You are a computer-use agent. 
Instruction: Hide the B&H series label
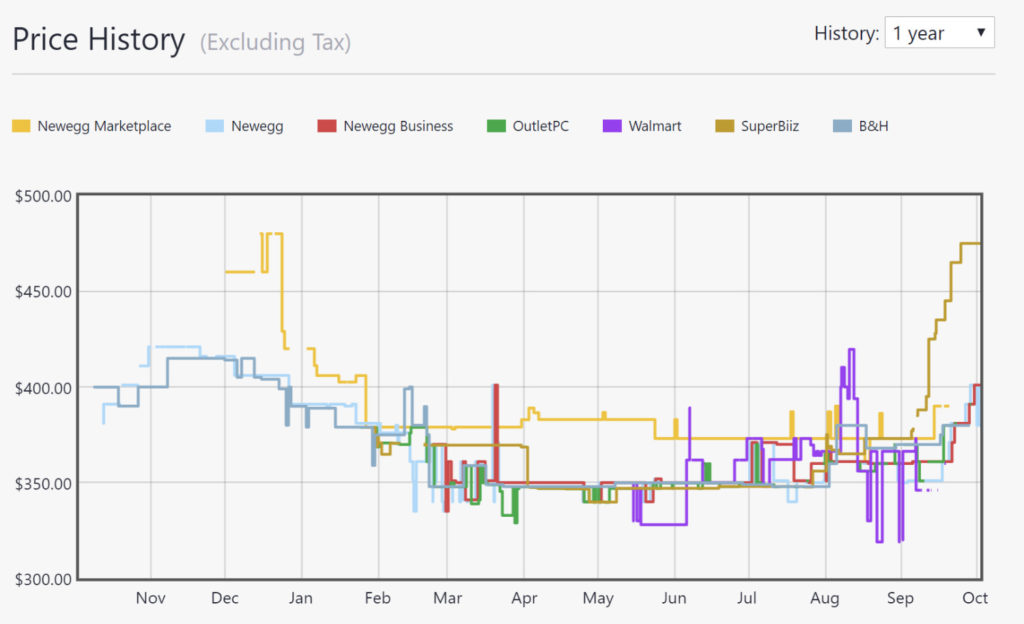tap(874, 126)
